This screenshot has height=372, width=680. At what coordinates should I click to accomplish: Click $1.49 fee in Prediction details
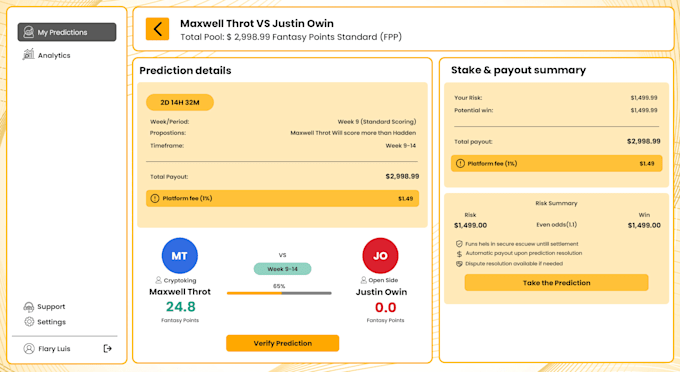[x=405, y=199]
